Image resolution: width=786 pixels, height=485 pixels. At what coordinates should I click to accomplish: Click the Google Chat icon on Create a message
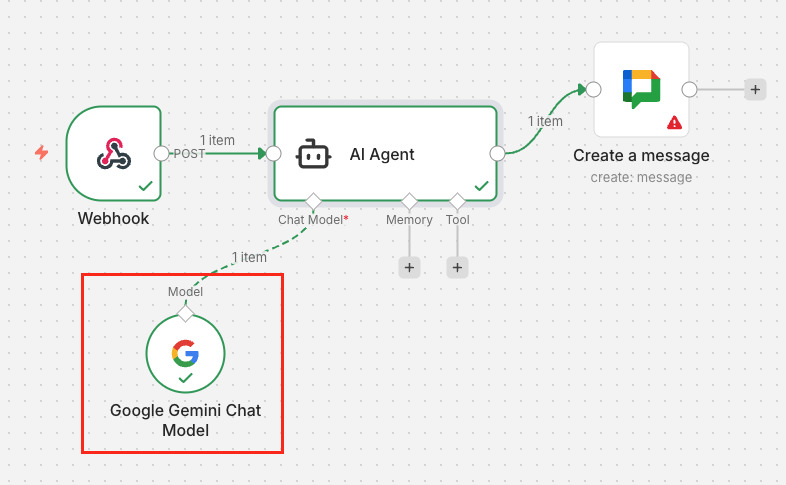tap(641, 88)
